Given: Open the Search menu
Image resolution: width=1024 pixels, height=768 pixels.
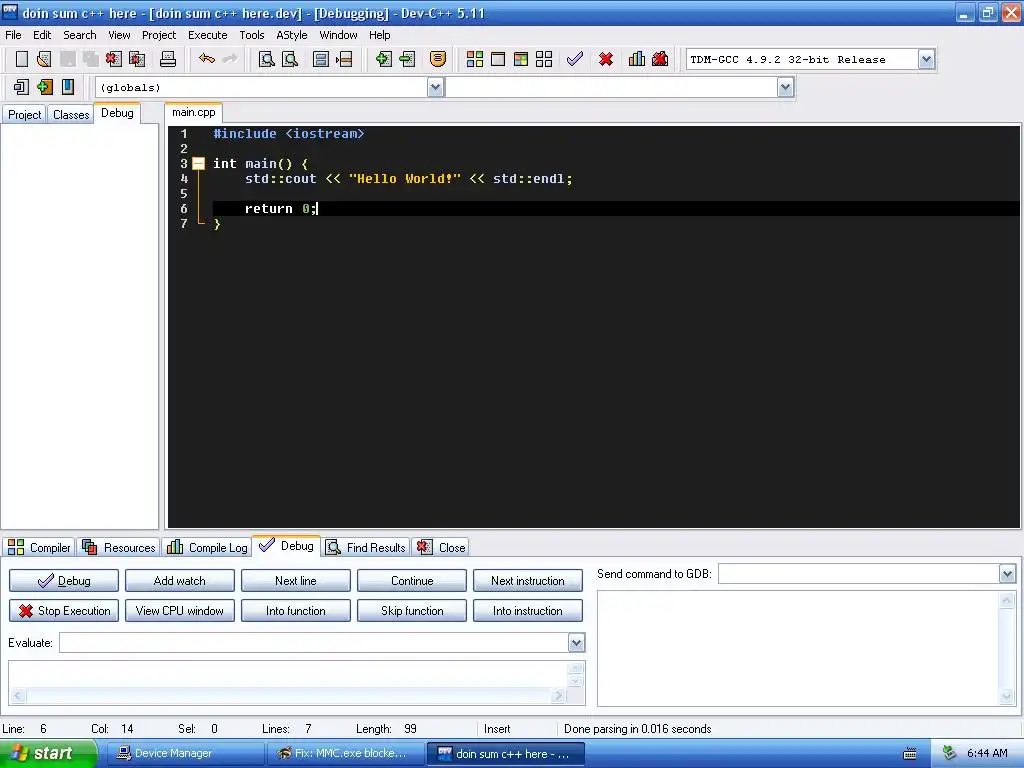Looking at the screenshot, I should [80, 35].
